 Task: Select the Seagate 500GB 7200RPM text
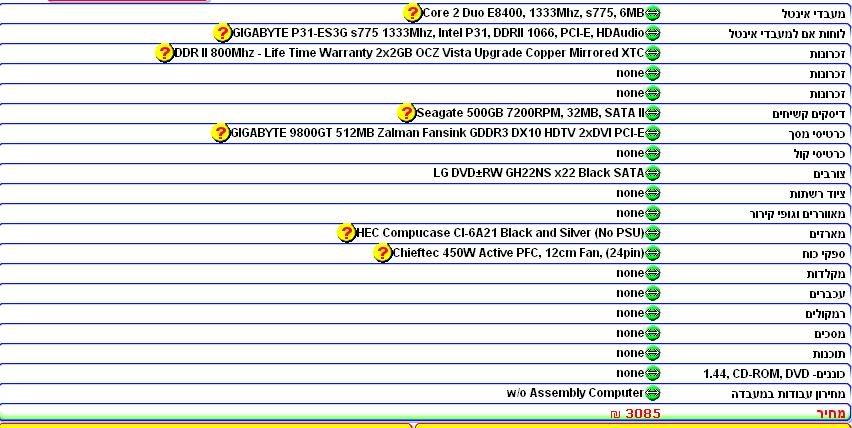(x=530, y=112)
